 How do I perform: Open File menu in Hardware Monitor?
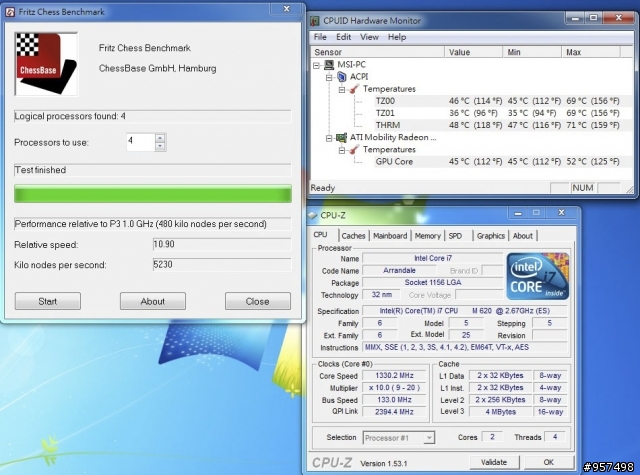point(320,37)
